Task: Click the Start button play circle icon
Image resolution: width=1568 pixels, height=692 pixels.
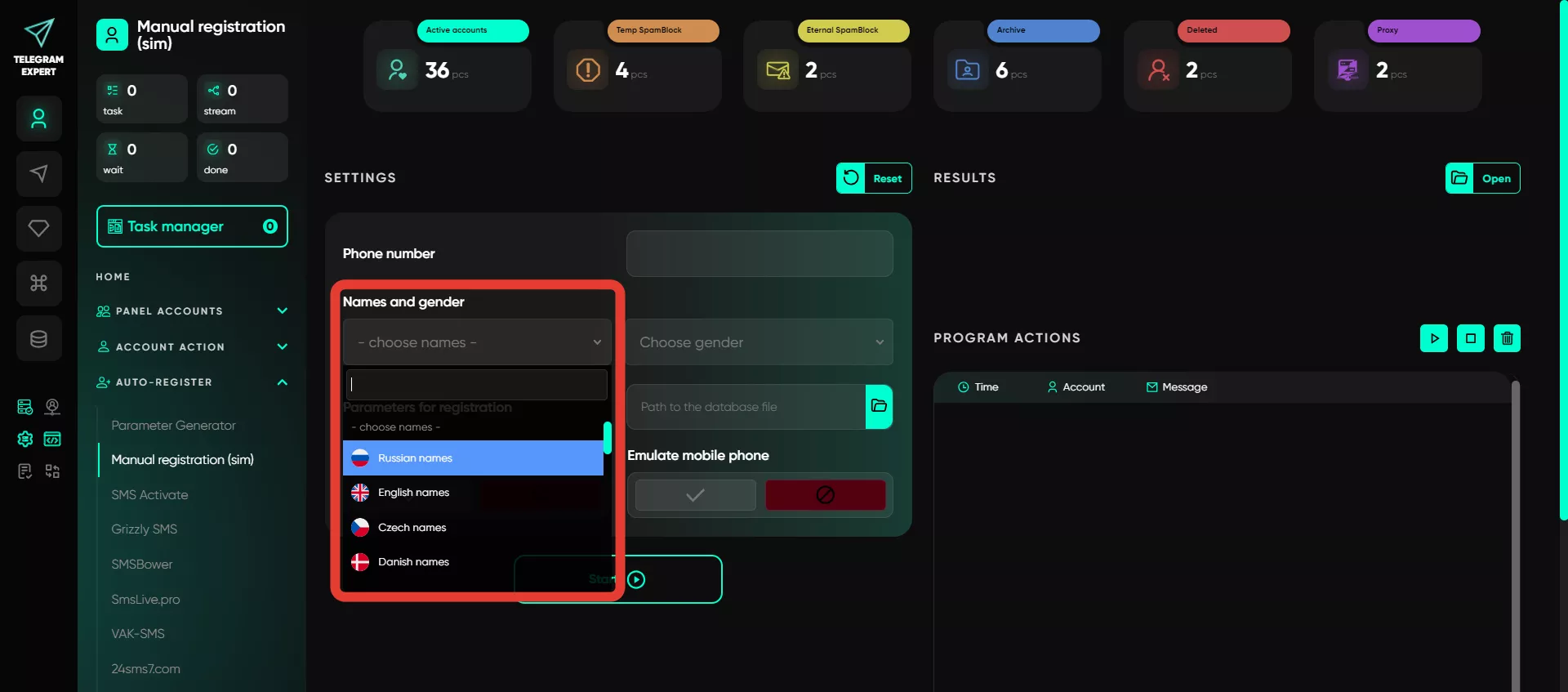Action: coord(636,579)
